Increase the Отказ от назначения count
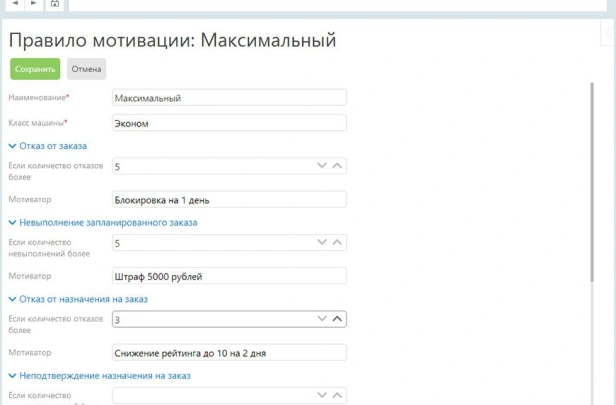 pos(337,319)
